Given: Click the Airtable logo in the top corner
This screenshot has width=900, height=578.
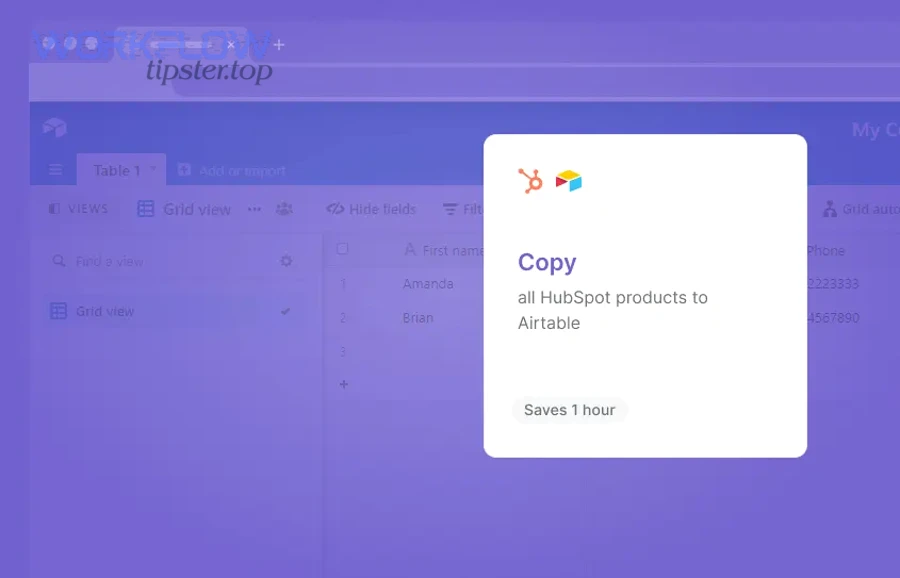Looking at the screenshot, I should click(55, 126).
